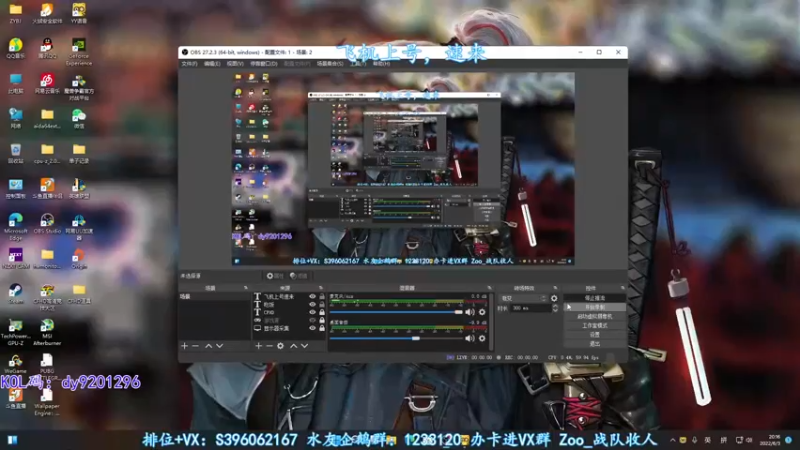The image size is (800, 450).
Task: Open Windows Start menu on taskbar
Action: coord(12,440)
